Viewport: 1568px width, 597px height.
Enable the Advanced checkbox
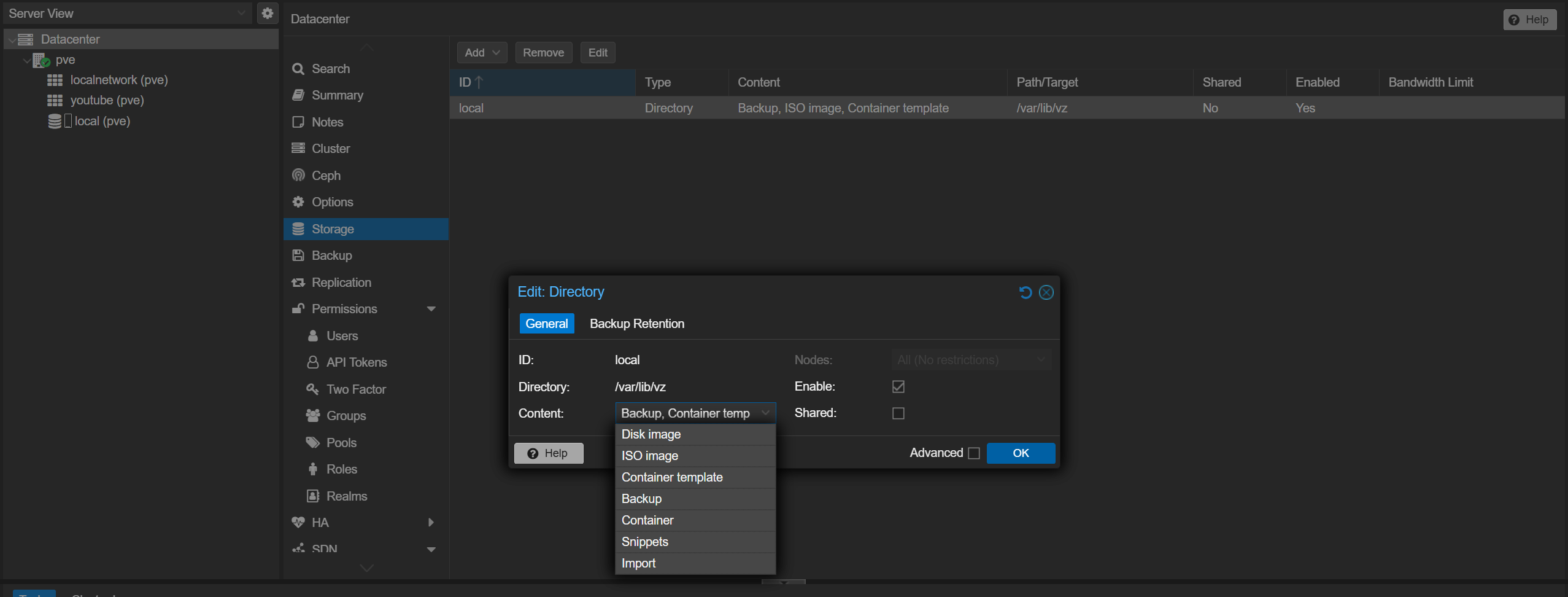(974, 453)
